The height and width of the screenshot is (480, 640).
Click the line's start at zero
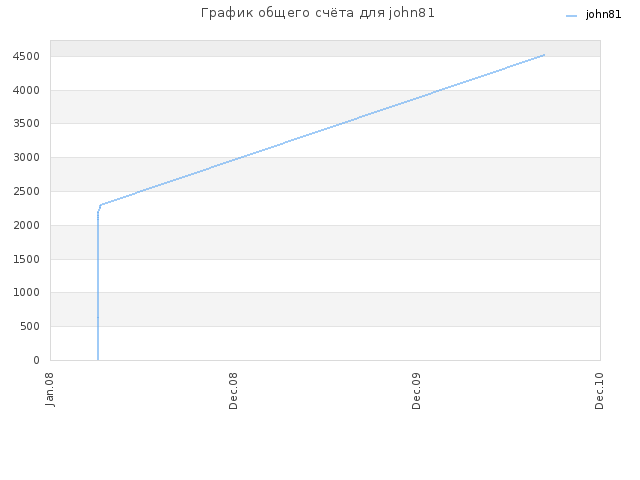point(98,360)
